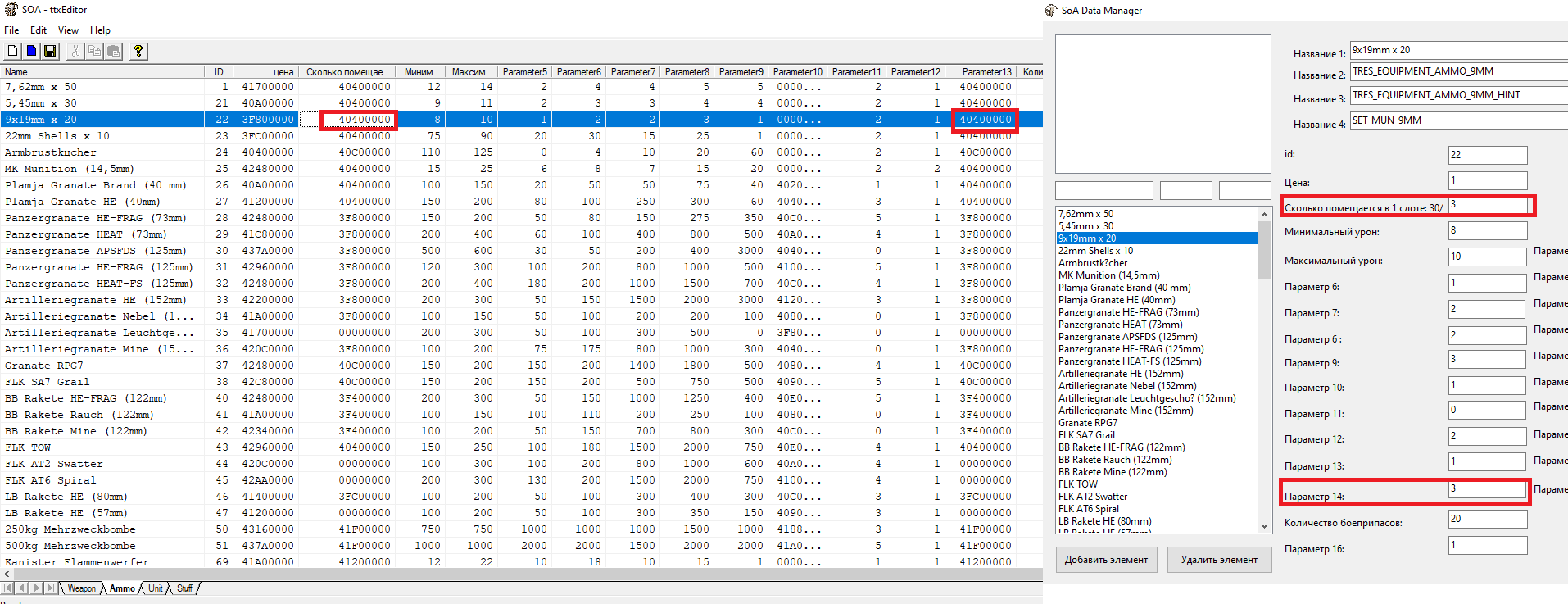Open the View menu
This screenshot has height=604, width=1568.
[68, 30]
